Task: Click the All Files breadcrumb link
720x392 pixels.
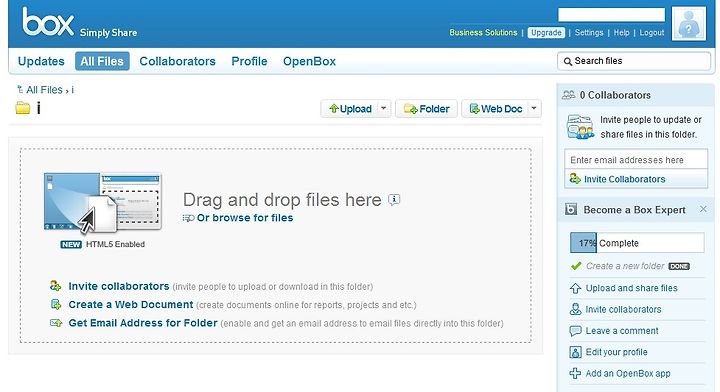Action: 44,90
